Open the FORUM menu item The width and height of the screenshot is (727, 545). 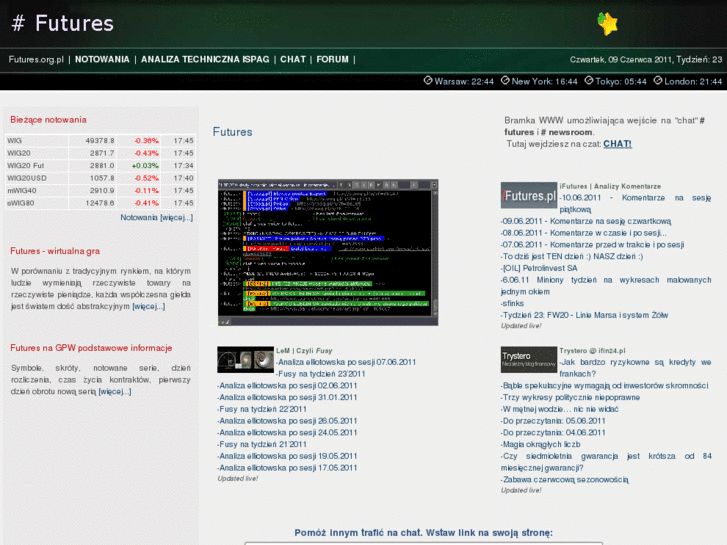(332, 59)
